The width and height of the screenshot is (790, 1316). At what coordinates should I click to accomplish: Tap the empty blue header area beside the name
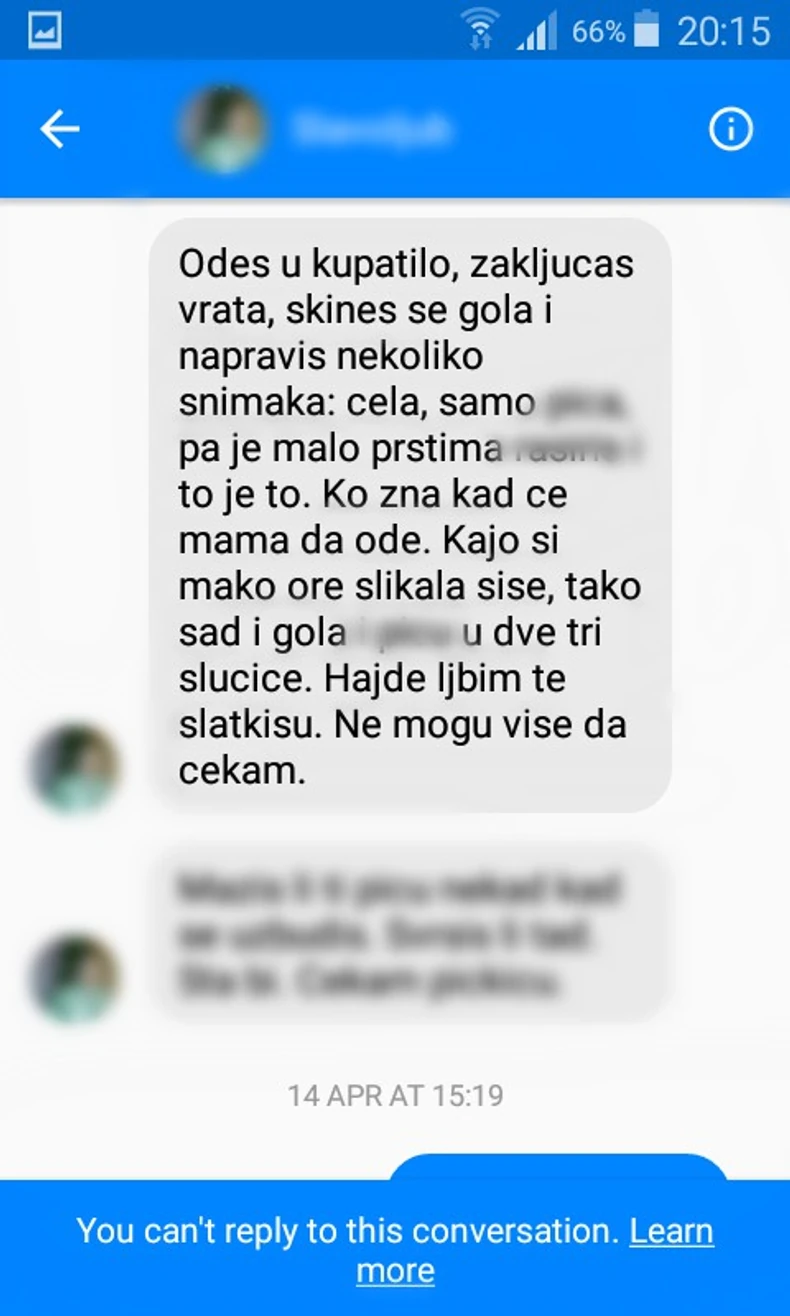click(x=580, y=129)
